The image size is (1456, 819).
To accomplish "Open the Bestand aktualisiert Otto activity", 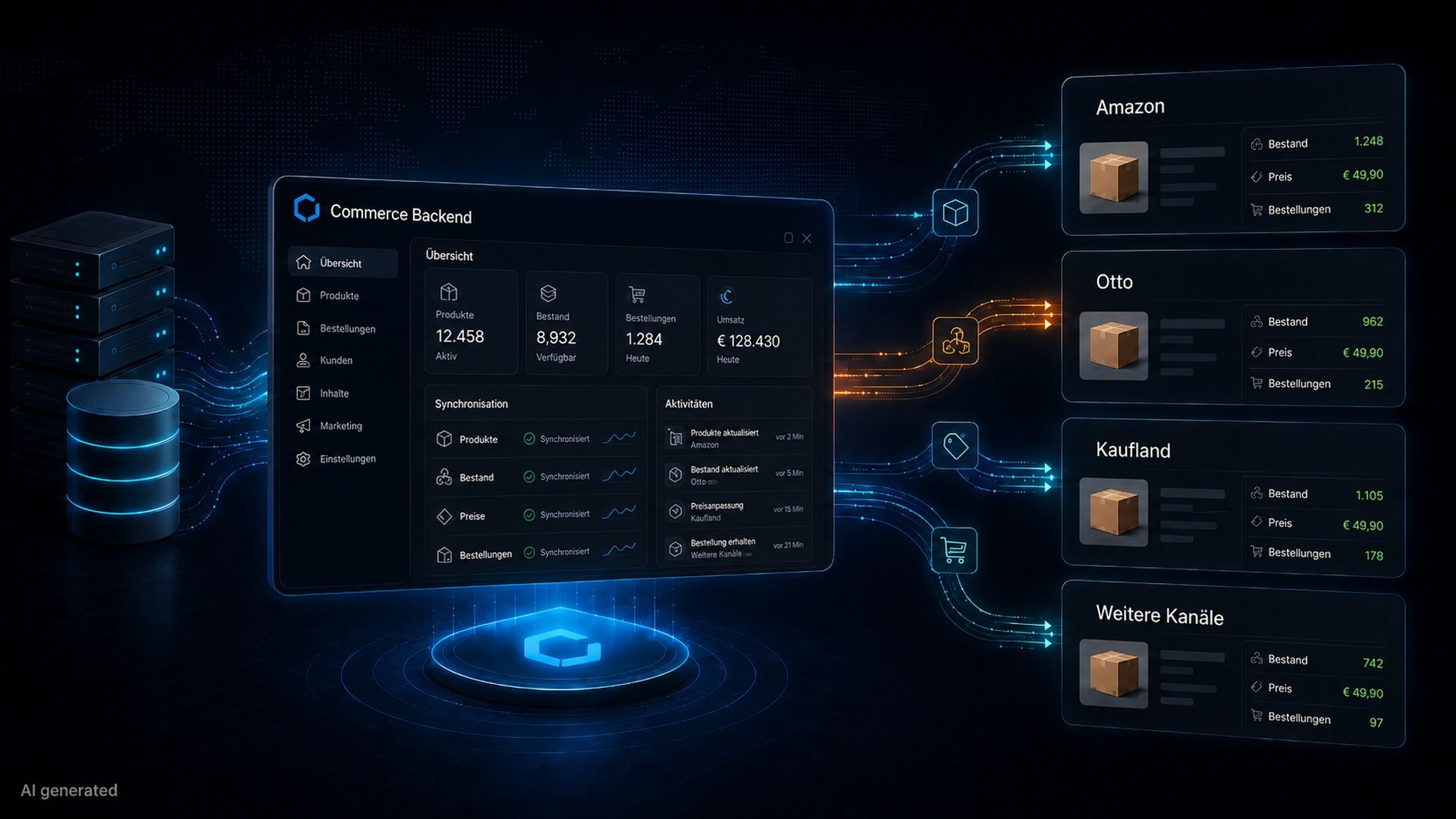I will [734, 475].
